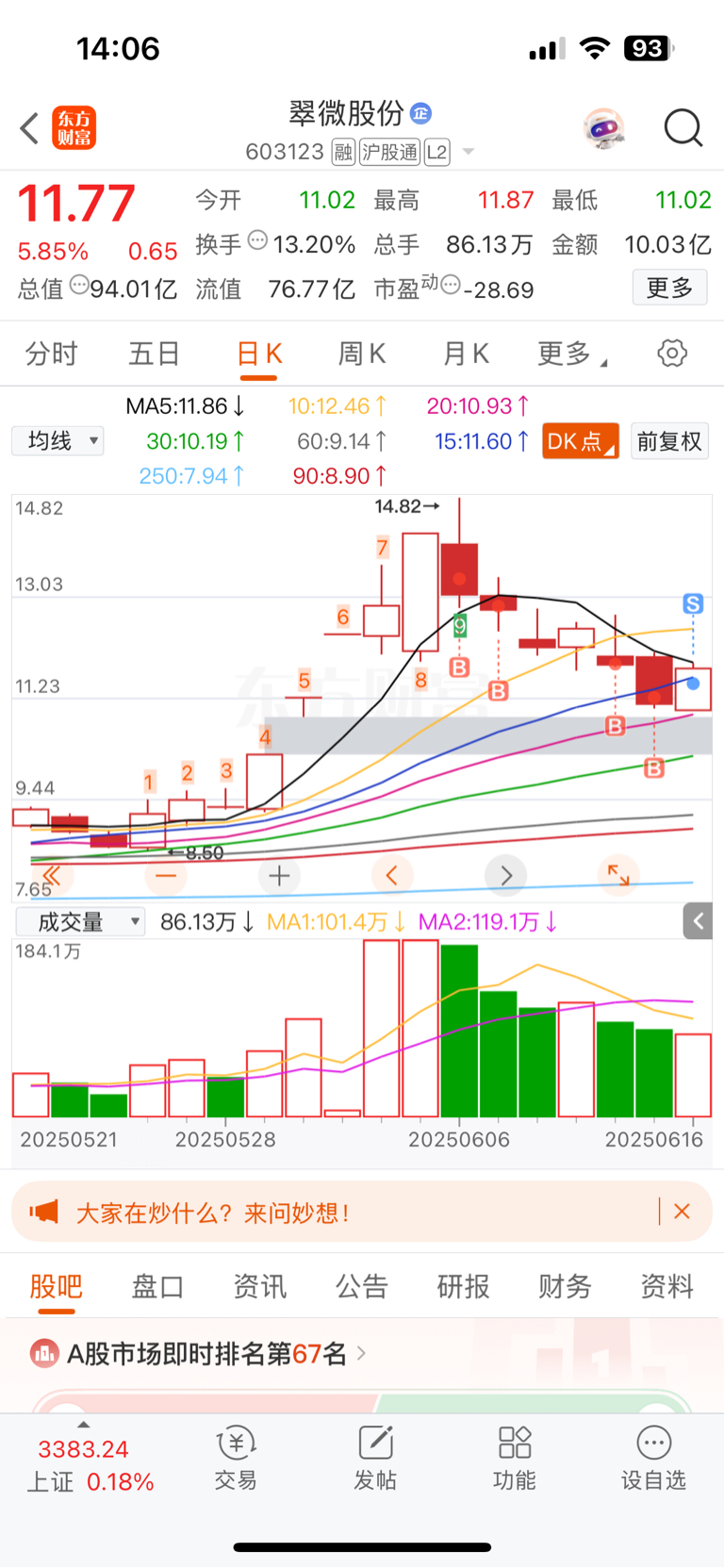Switch to the 公告 tab

pyautogui.click(x=361, y=1286)
